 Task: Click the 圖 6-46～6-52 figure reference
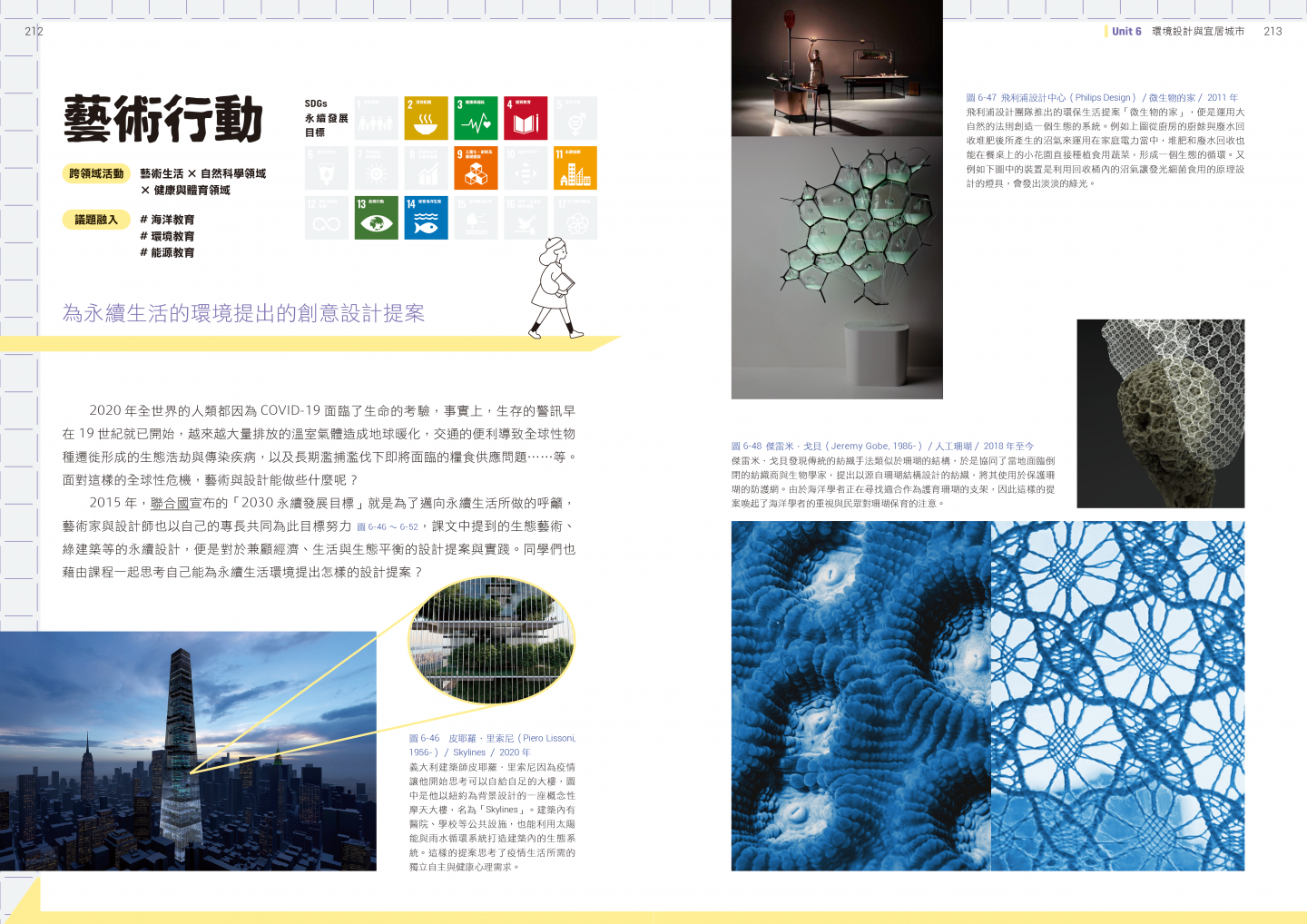[x=388, y=527]
